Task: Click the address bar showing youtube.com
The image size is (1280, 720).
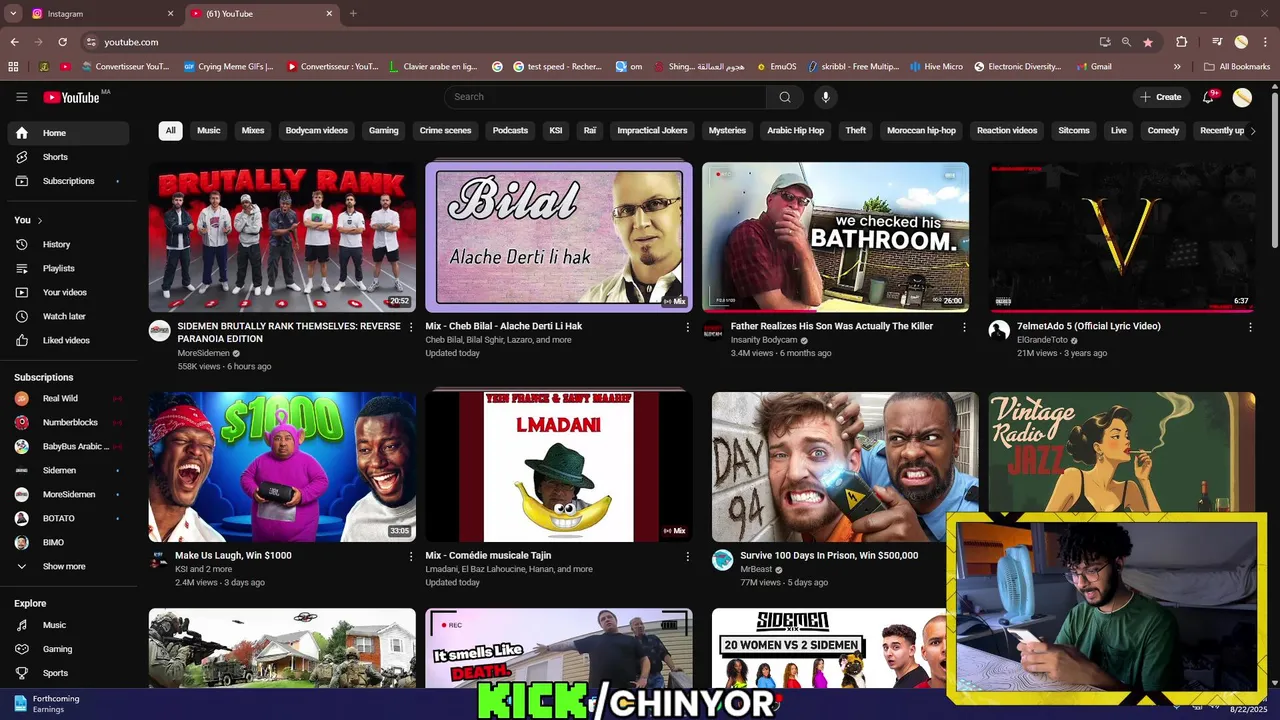Action: point(590,42)
